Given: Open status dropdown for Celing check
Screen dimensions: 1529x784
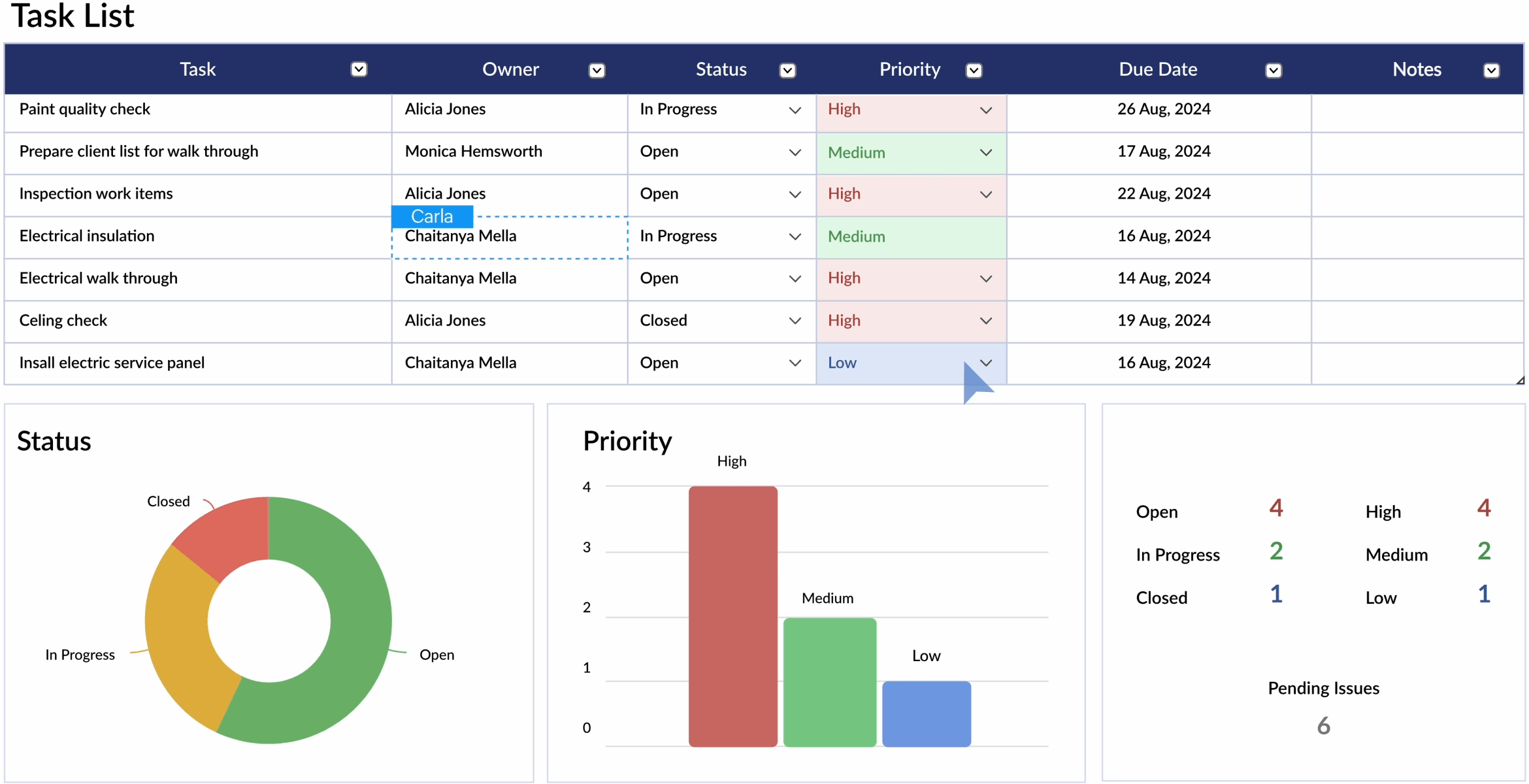Looking at the screenshot, I should click(x=795, y=321).
